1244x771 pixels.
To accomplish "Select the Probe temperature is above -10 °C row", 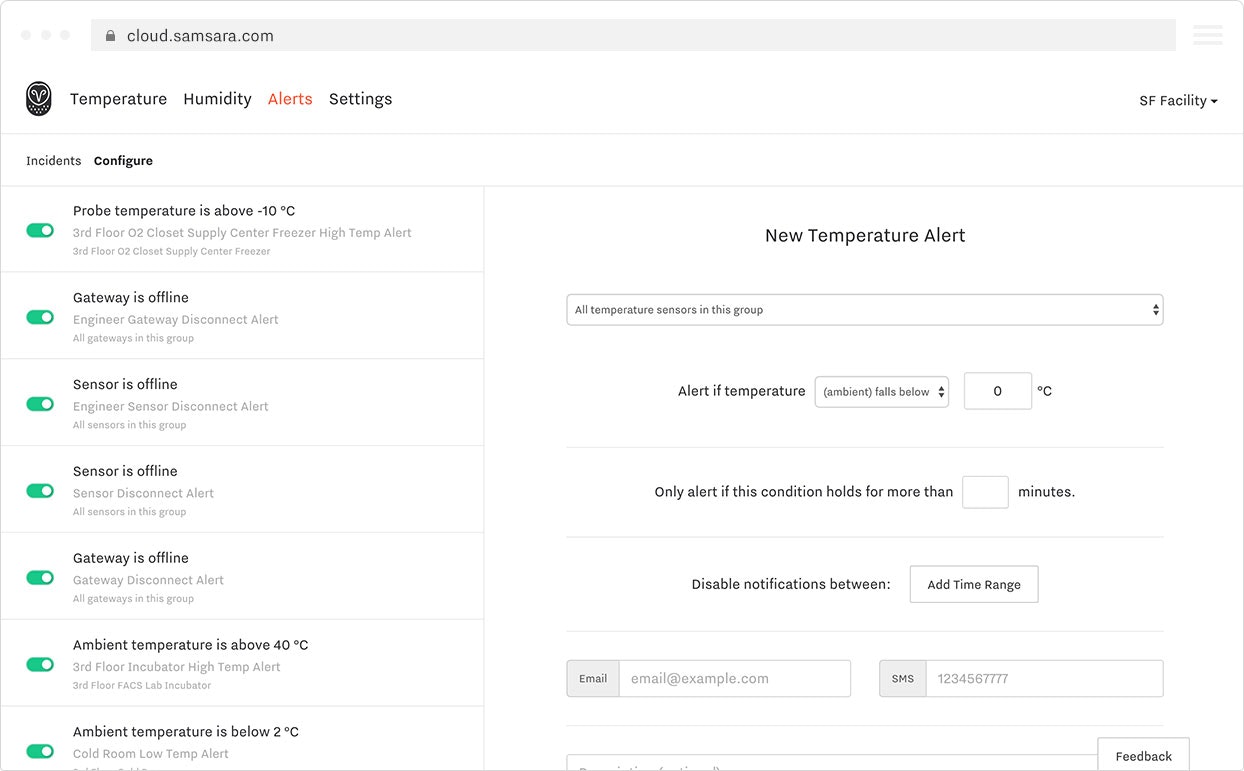I will point(242,229).
